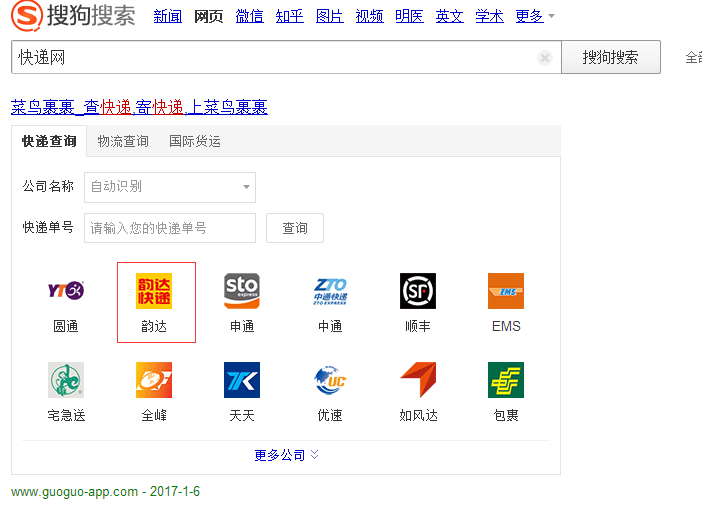Screen dimensions: 702x517
Task: Select the current 网页 category
Action: point(209,16)
